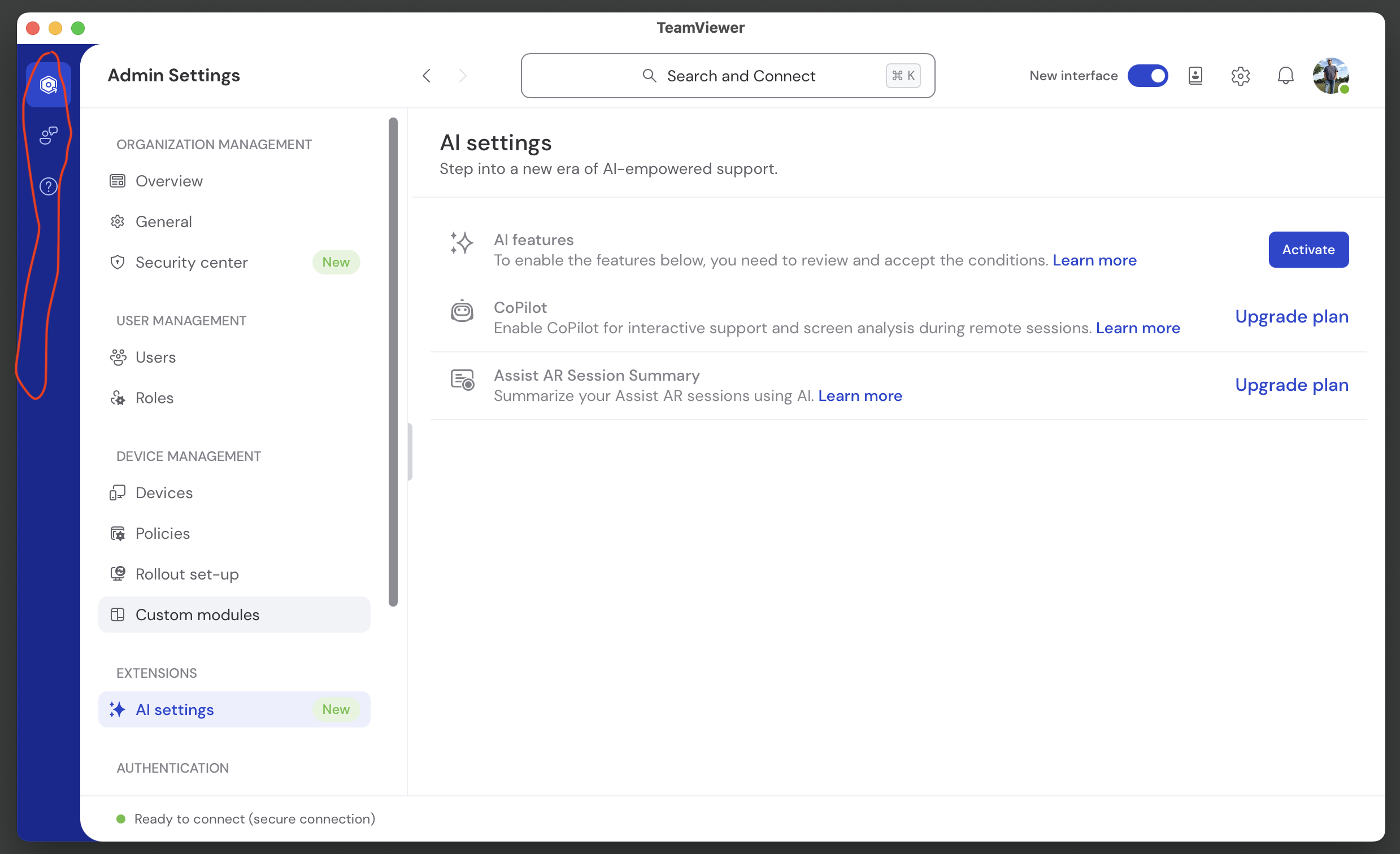Toggle the New interface switch off
The height and width of the screenshot is (854, 1400).
(1147, 76)
